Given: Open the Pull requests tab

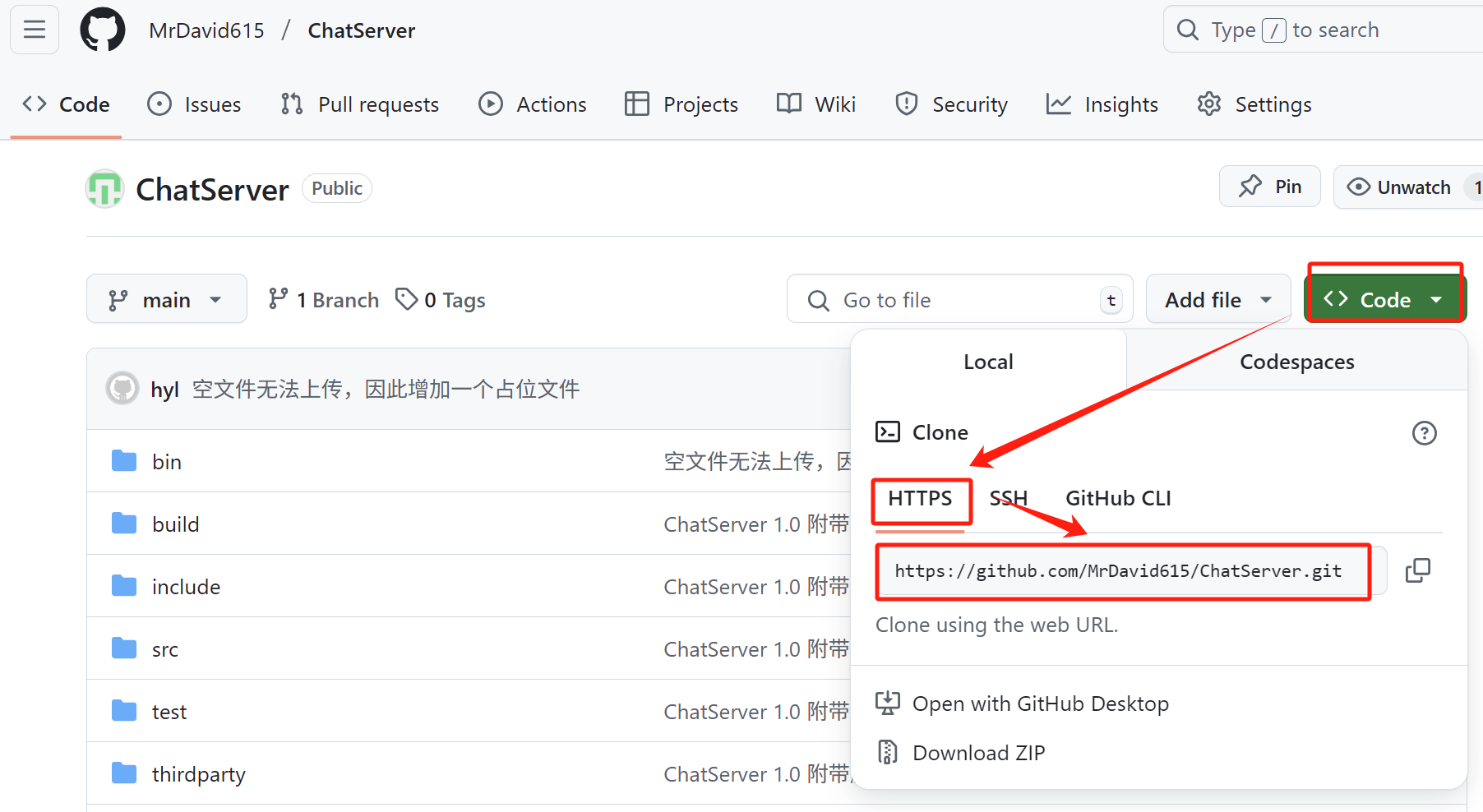Looking at the screenshot, I should [359, 104].
